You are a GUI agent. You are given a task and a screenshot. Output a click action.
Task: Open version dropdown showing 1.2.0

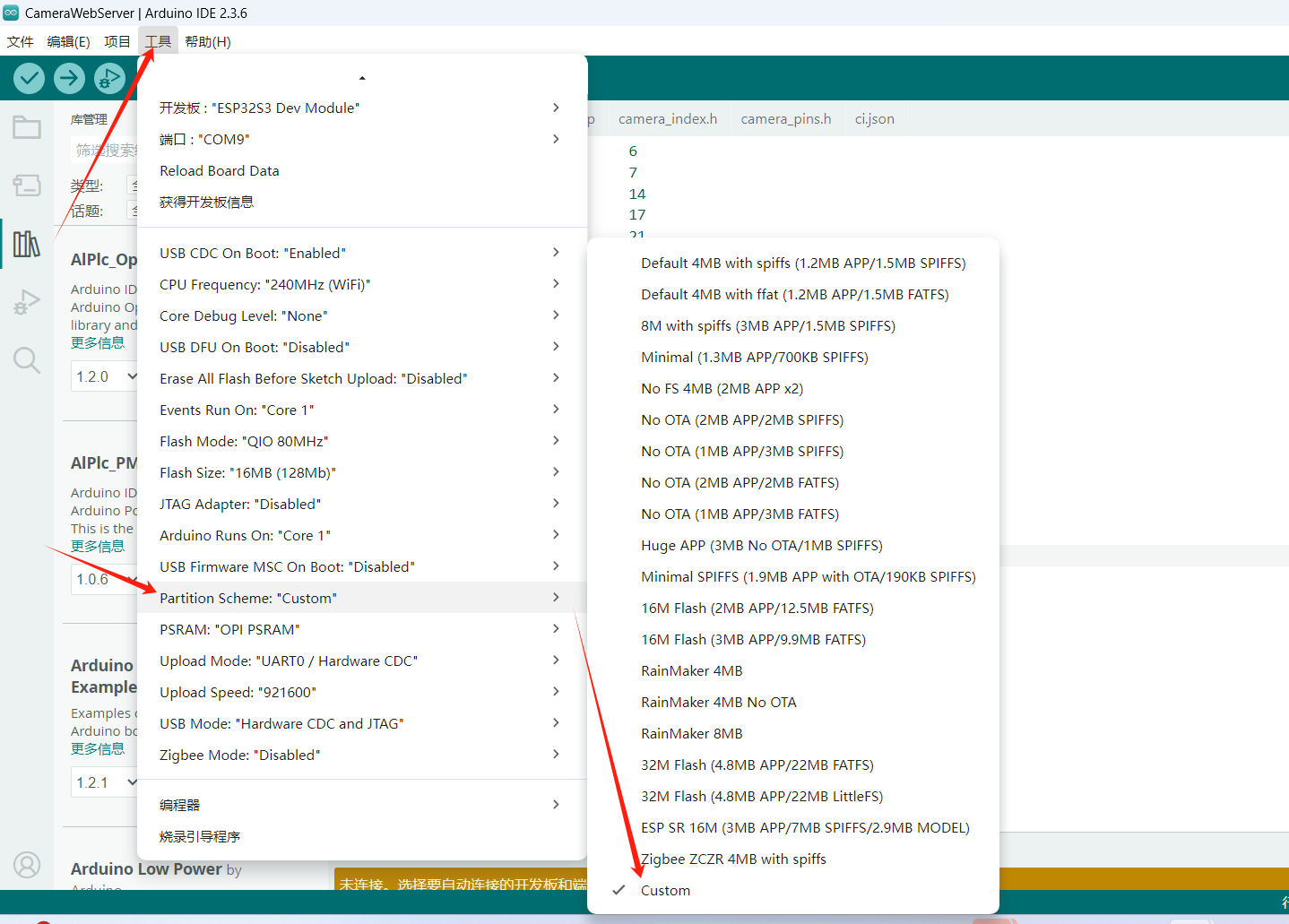(x=105, y=376)
